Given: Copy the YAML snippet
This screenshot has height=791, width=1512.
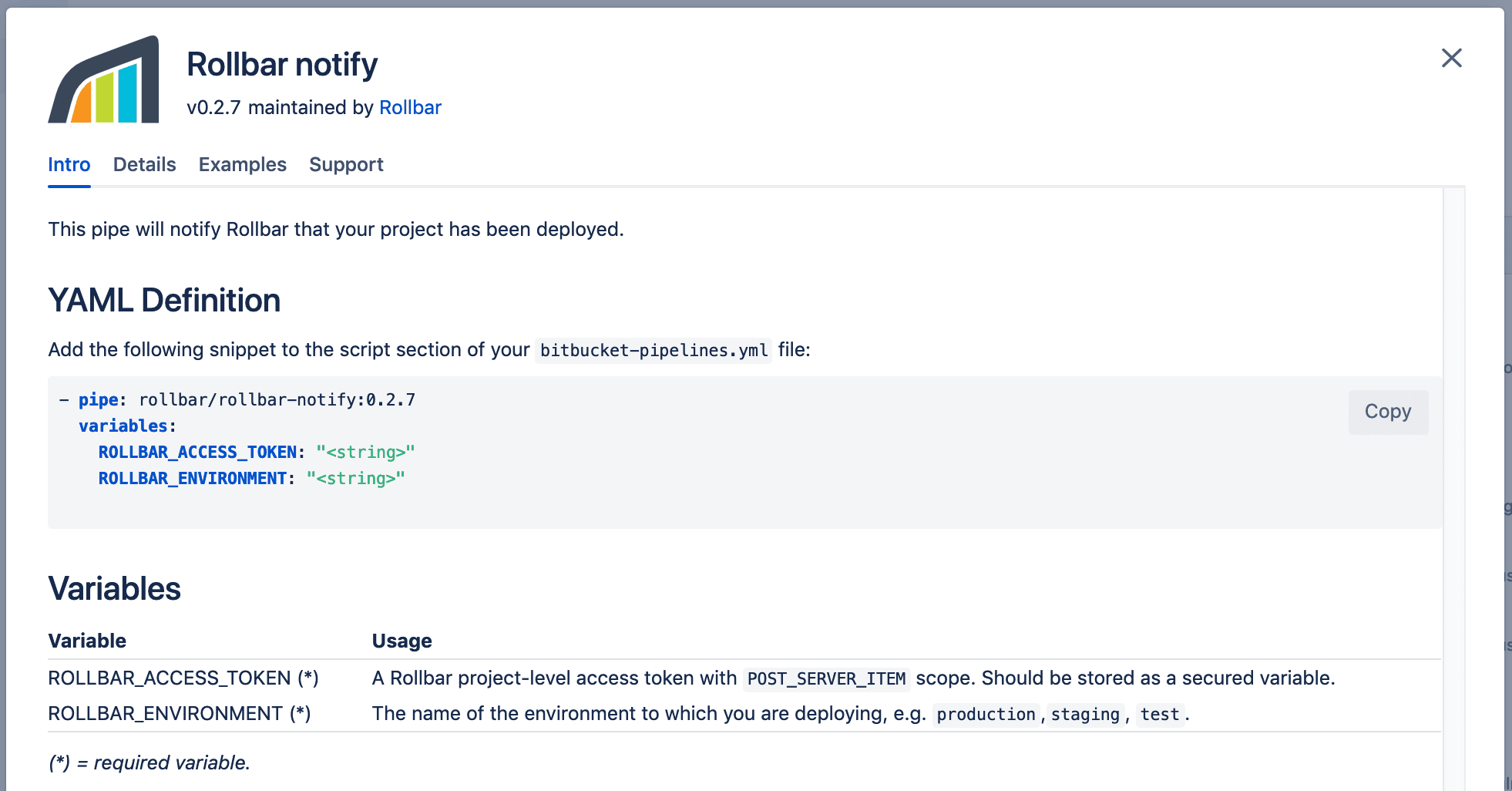Looking at the screenshot, I should [1388, 412].
